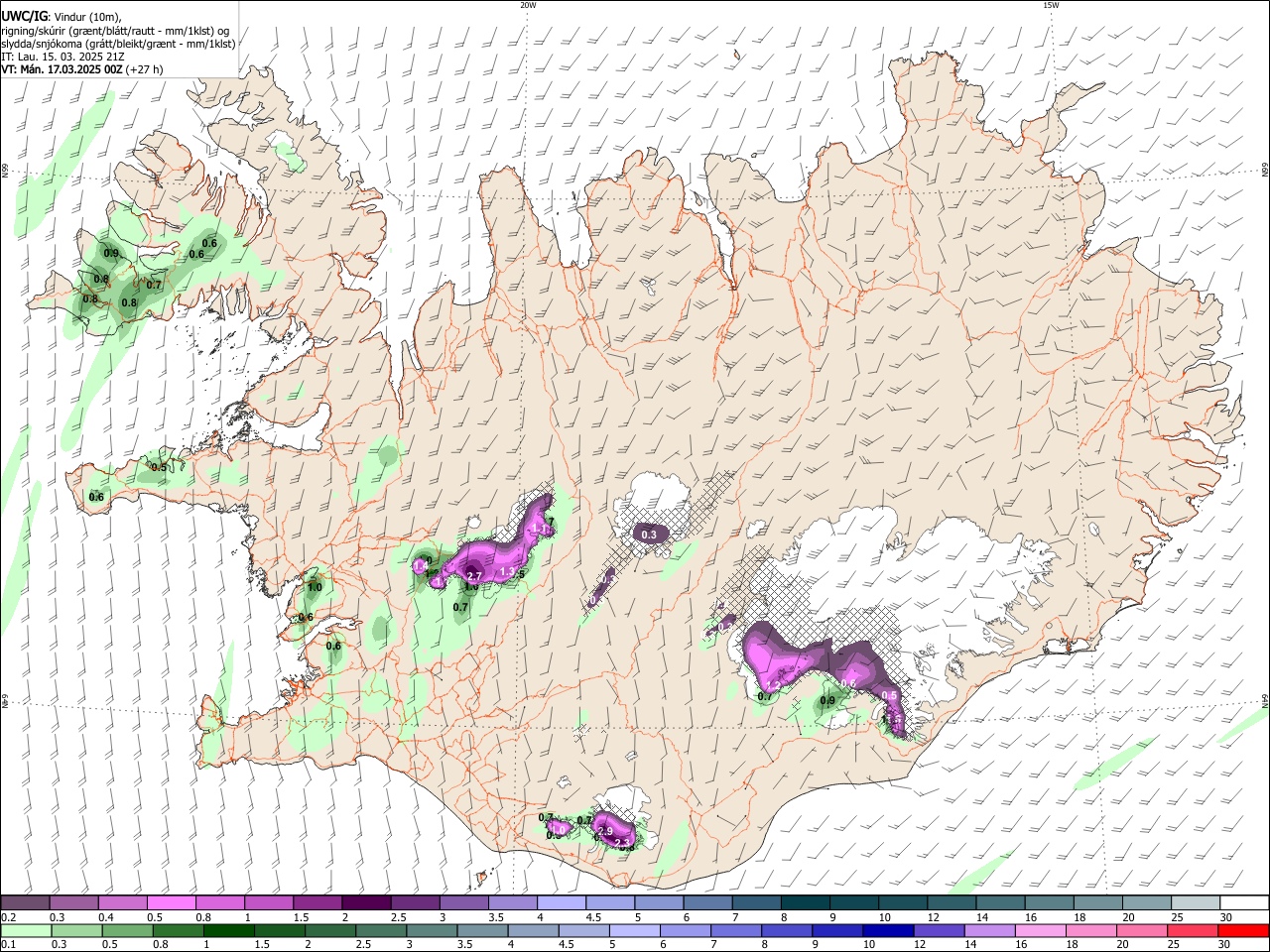The image size is (1270, 952).
Task: Select the pale lavender swatch at snow-scale 4
Action: coord(561,903)
